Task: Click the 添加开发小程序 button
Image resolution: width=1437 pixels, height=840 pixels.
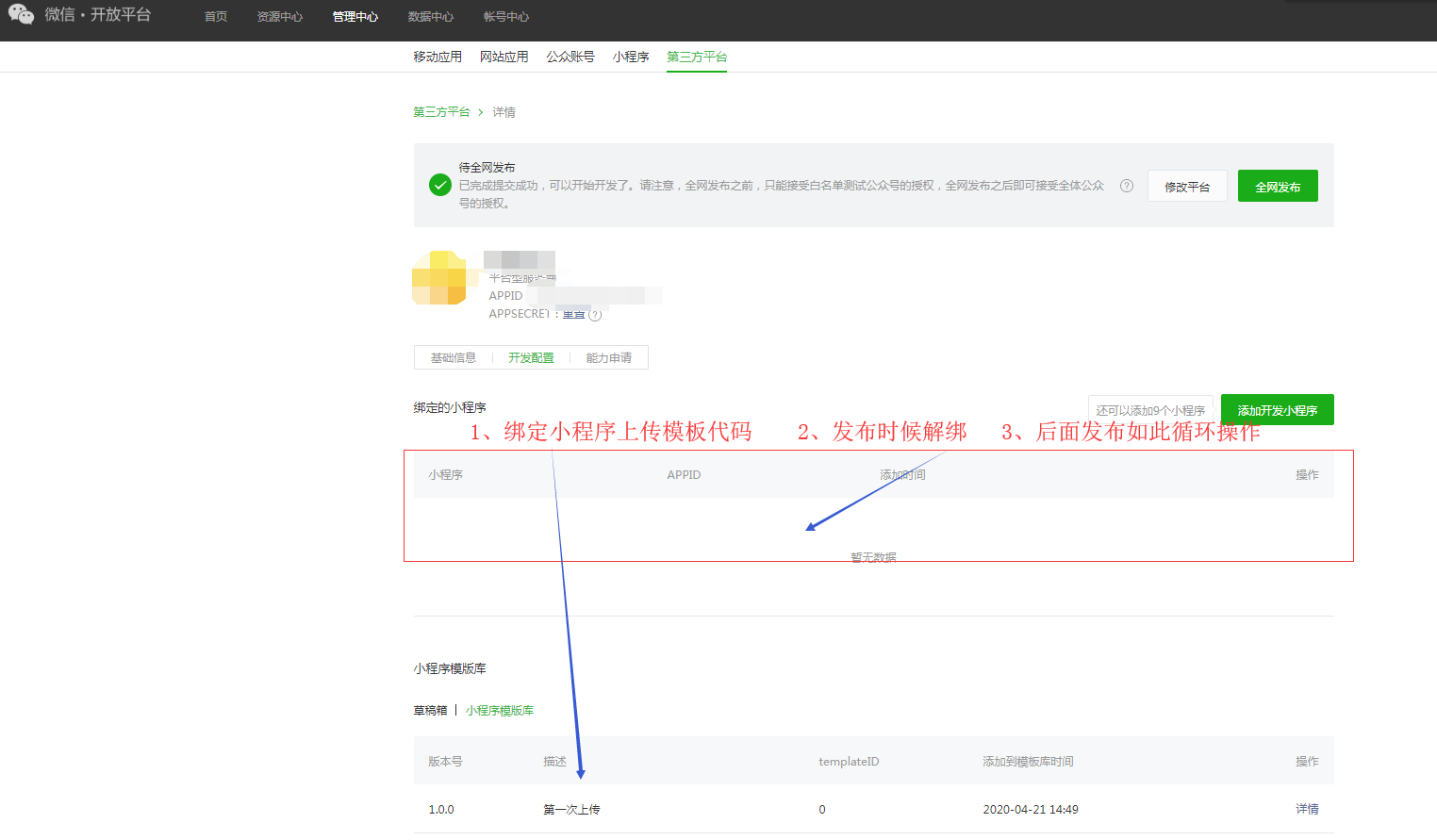Action: [x=1278, y=410]
